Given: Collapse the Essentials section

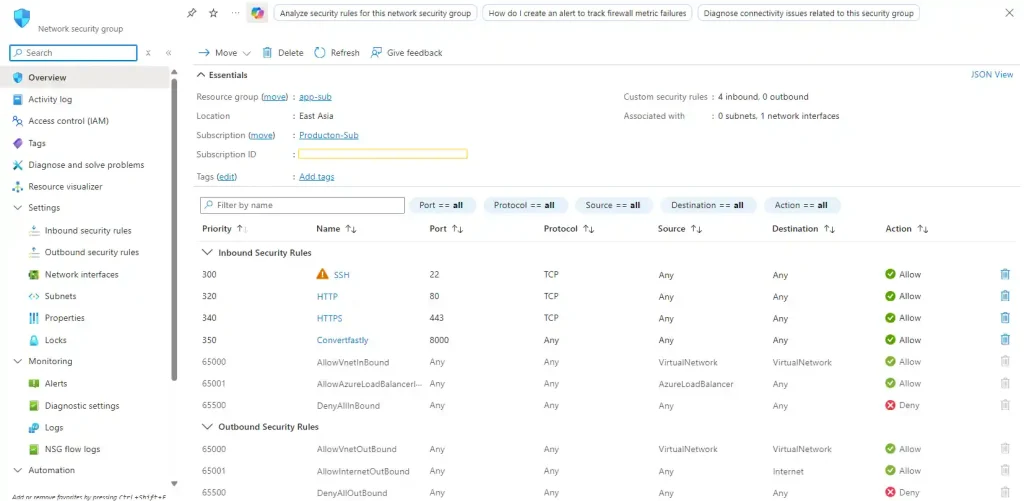Looking at the screenshot, I should point(201,75).
